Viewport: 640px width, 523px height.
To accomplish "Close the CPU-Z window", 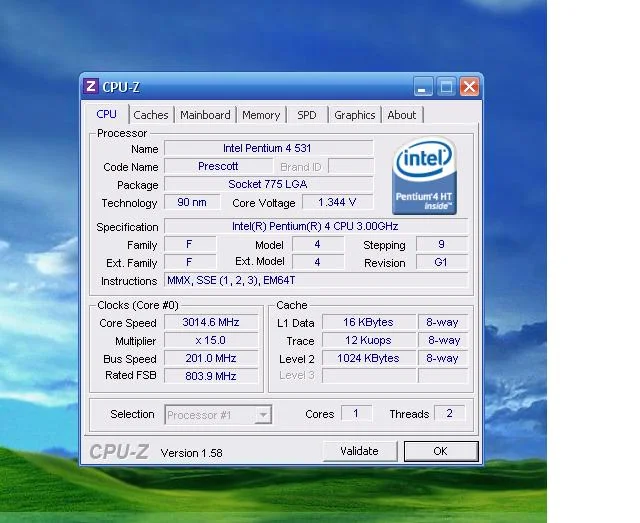I will [469, 87].
